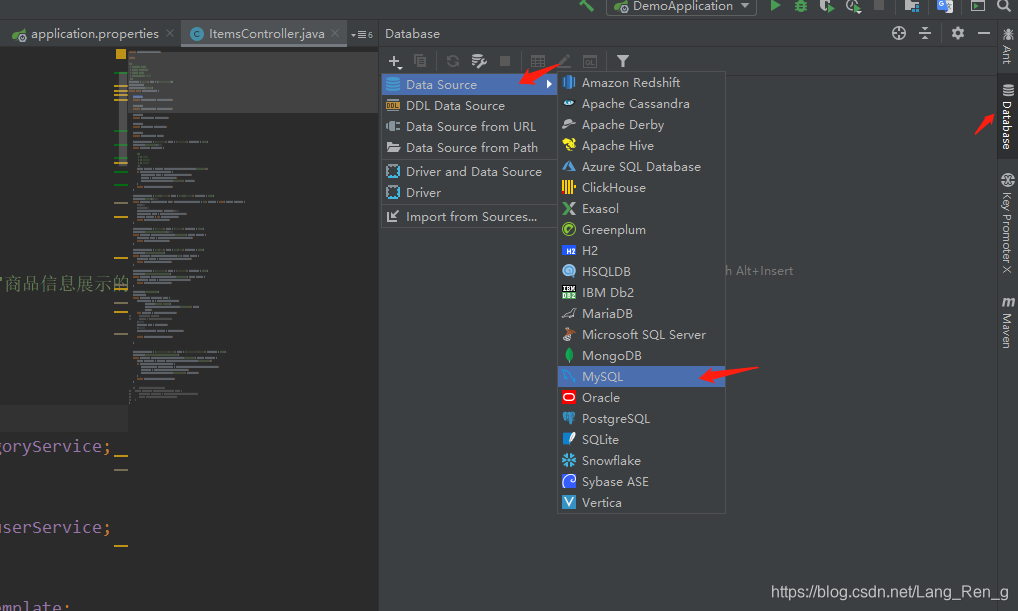1018x611 pixels.
Task: Select Microsoft SQL Server data source
Action: (641, 334)
